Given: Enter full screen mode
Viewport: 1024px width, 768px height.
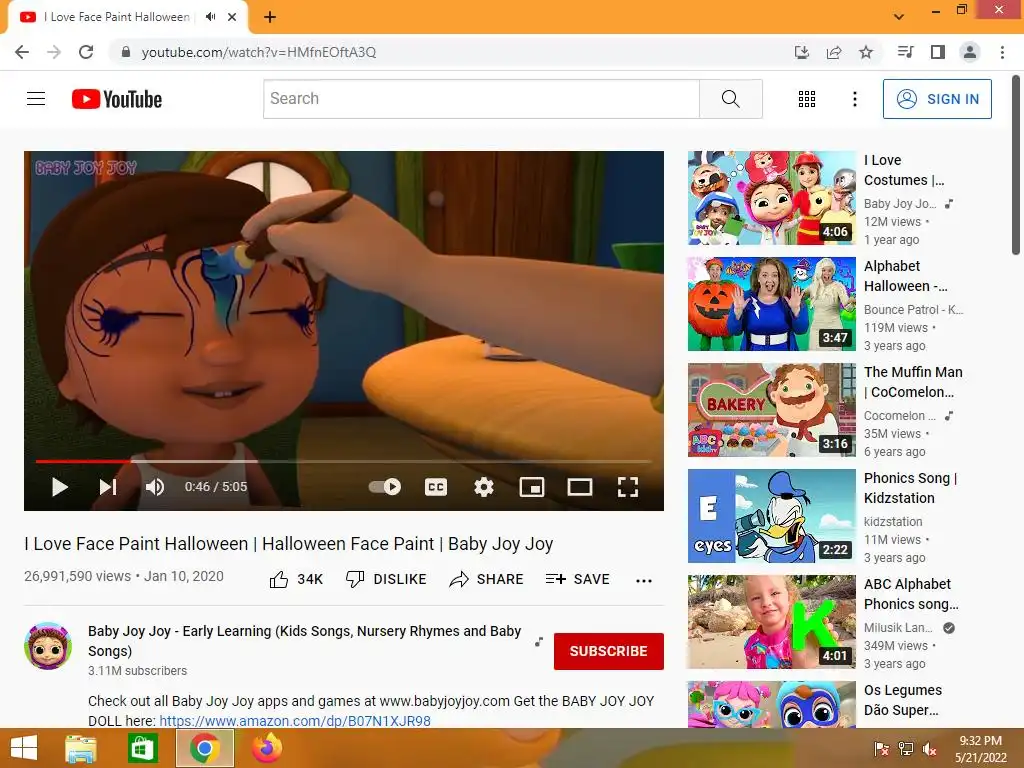Looking at the screenshot, I should click(628, 487).
